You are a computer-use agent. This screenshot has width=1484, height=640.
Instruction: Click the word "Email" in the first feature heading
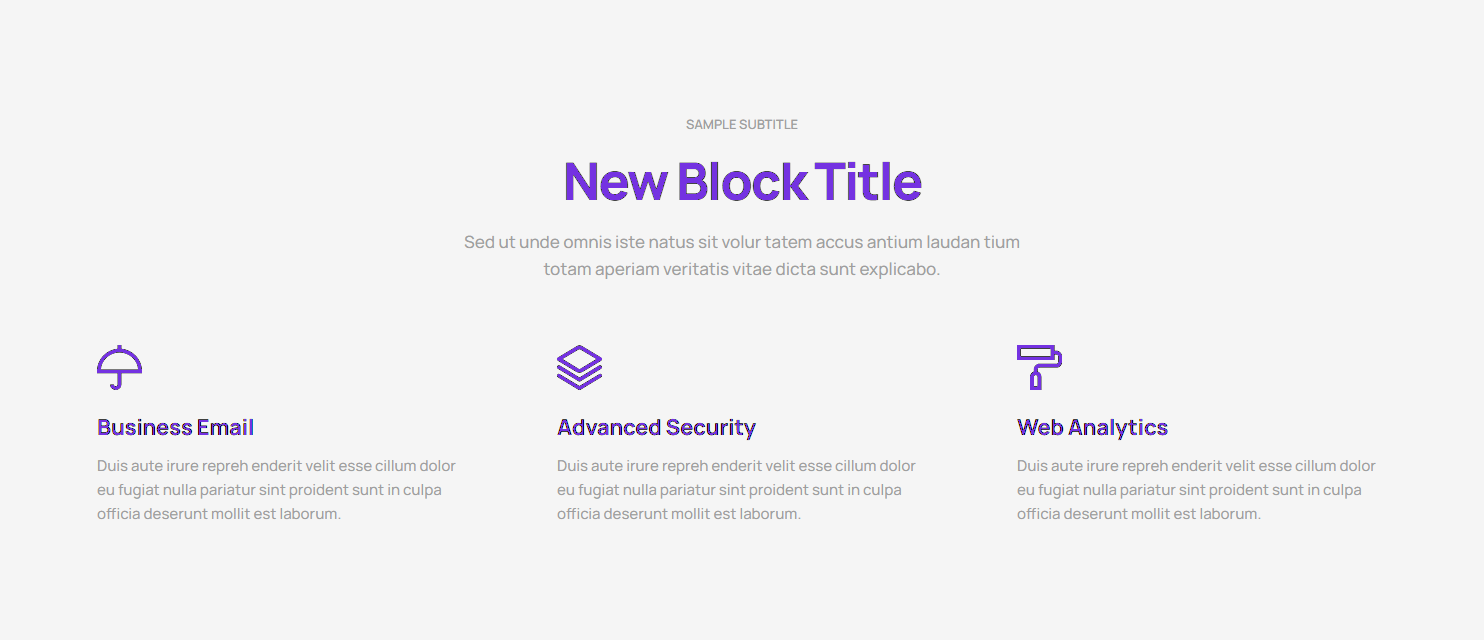click(225, 428)
